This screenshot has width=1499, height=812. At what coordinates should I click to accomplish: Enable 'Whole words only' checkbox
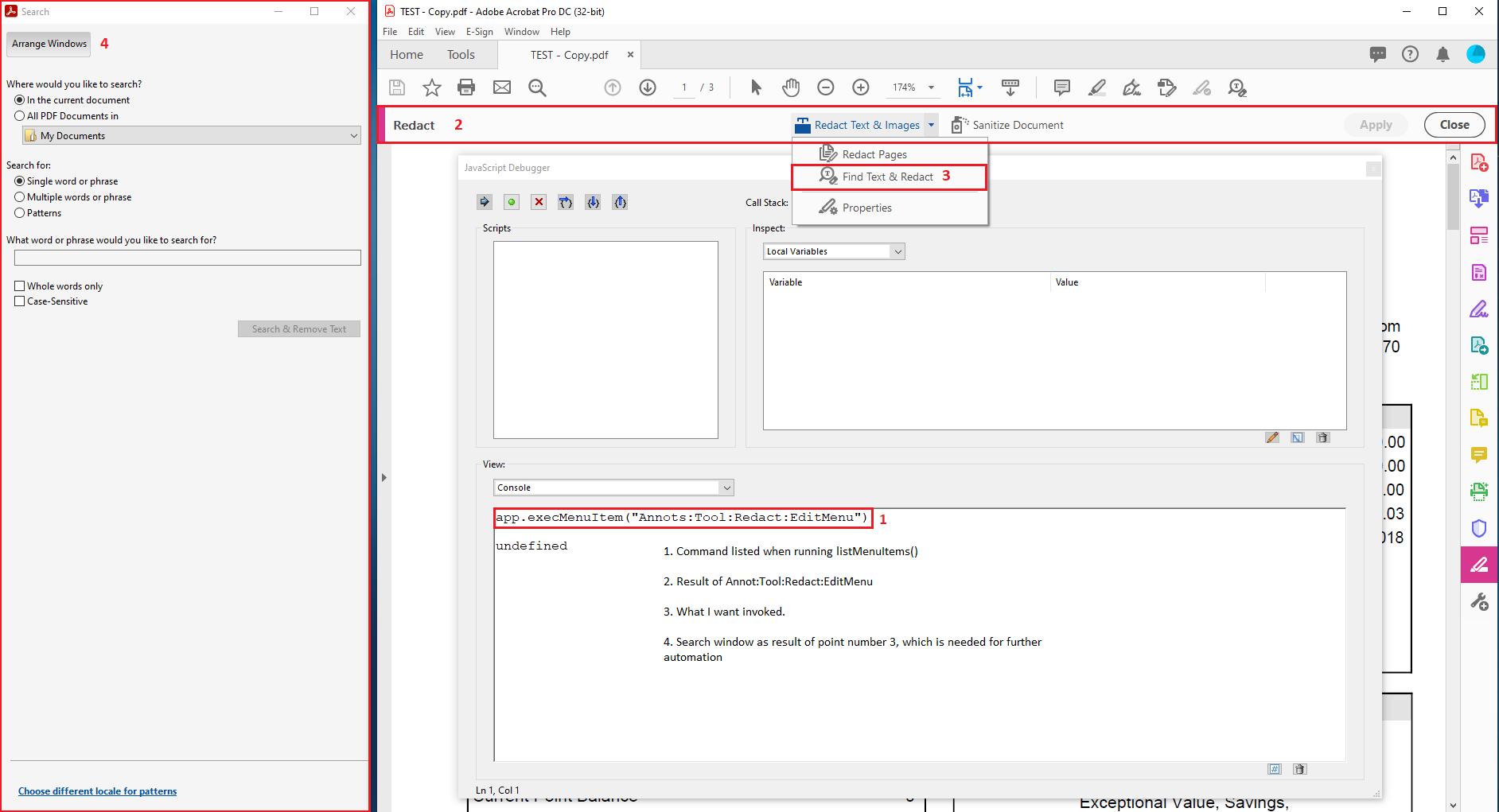59,286
